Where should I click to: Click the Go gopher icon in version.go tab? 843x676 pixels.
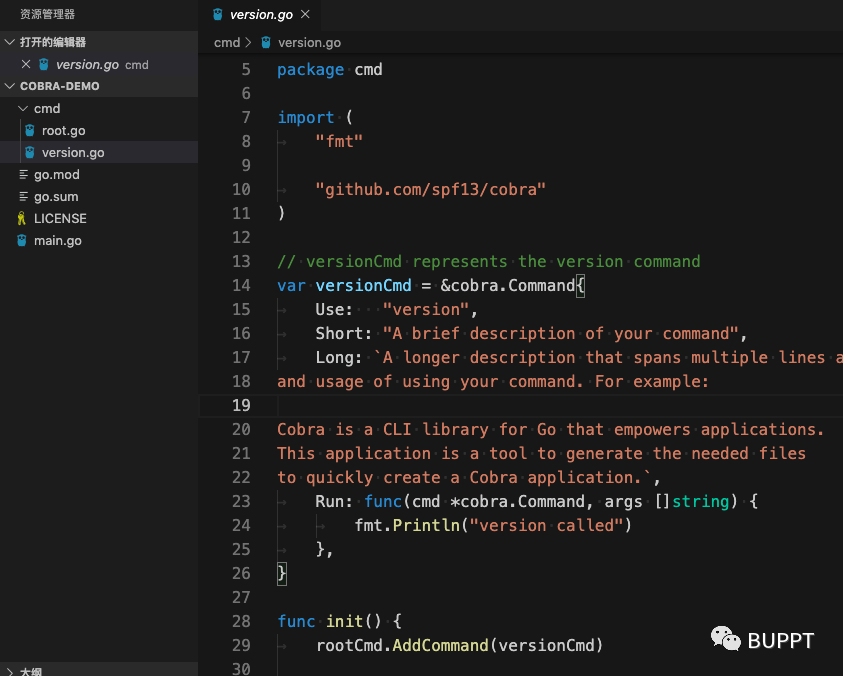tap(217, 15)
